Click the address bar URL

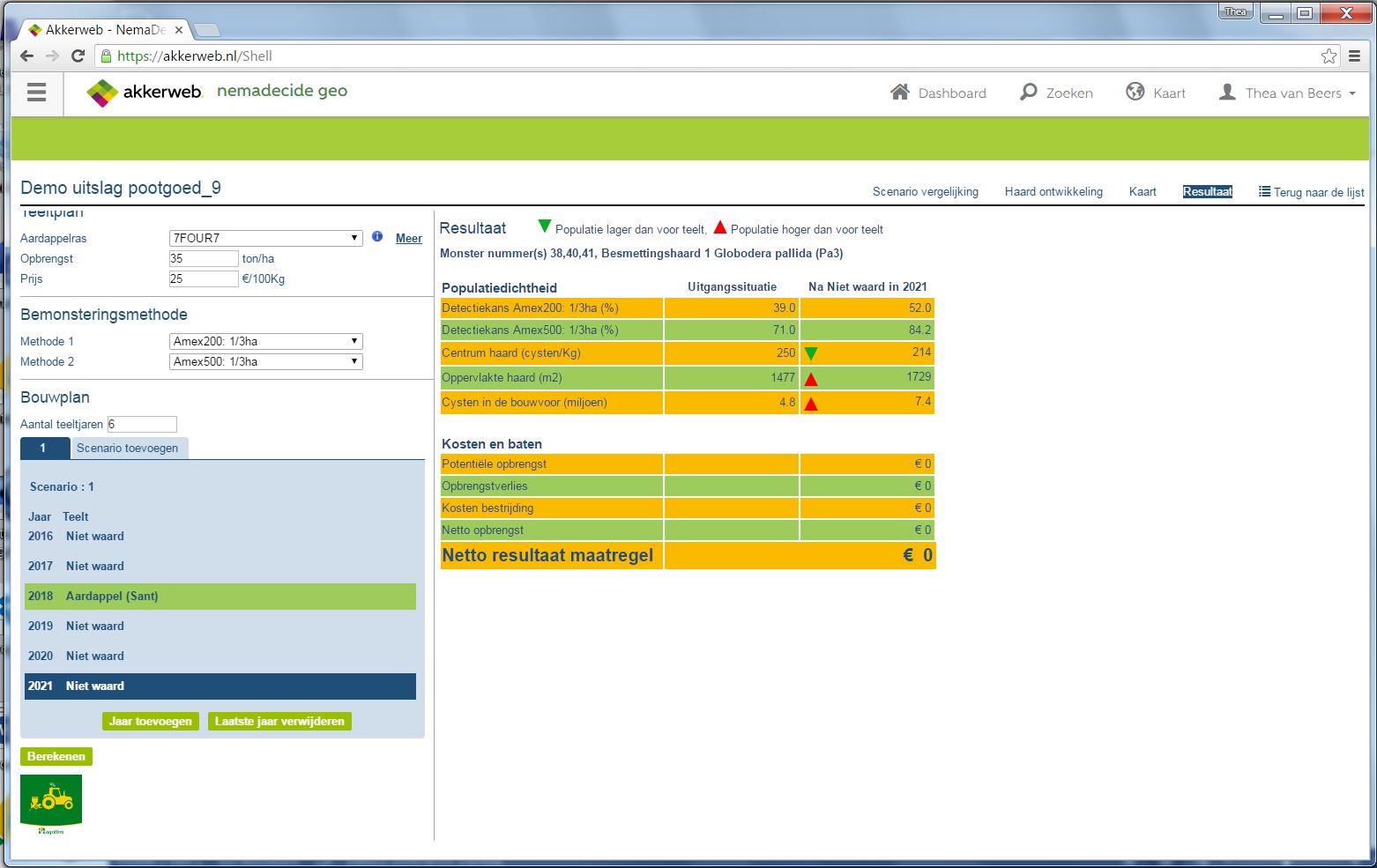195,56
